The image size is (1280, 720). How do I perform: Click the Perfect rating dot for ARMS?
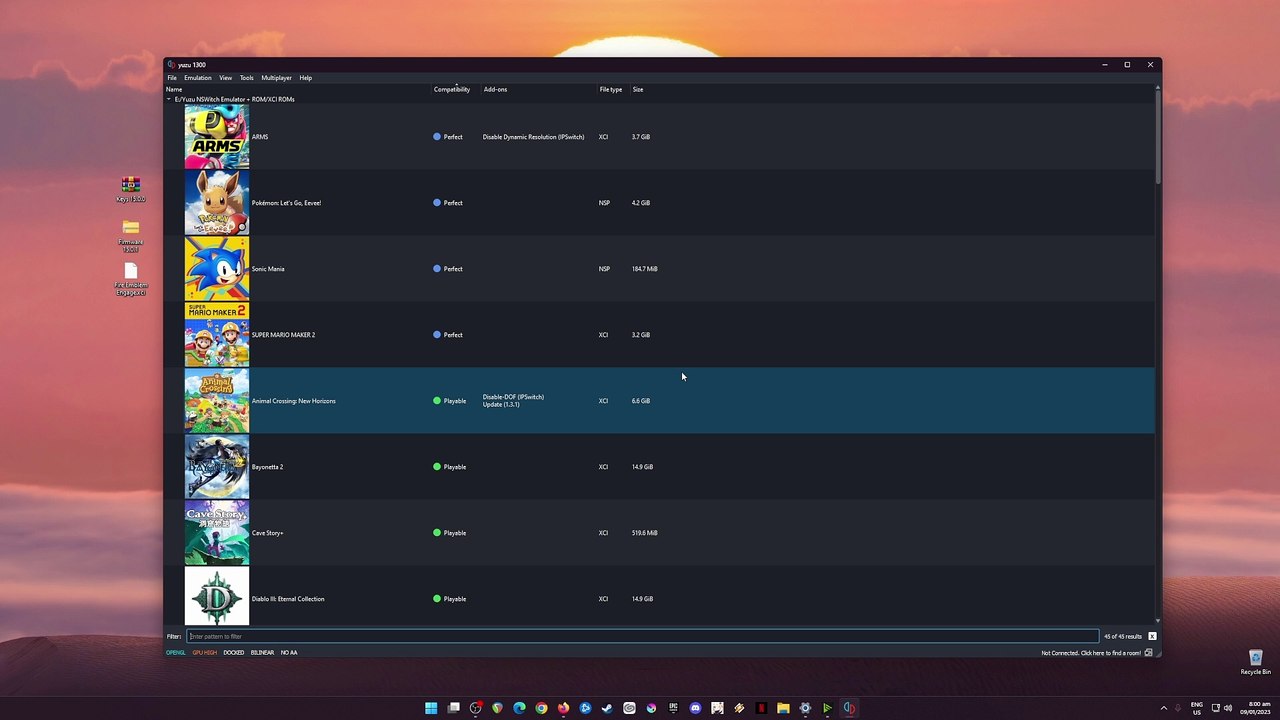437,137
